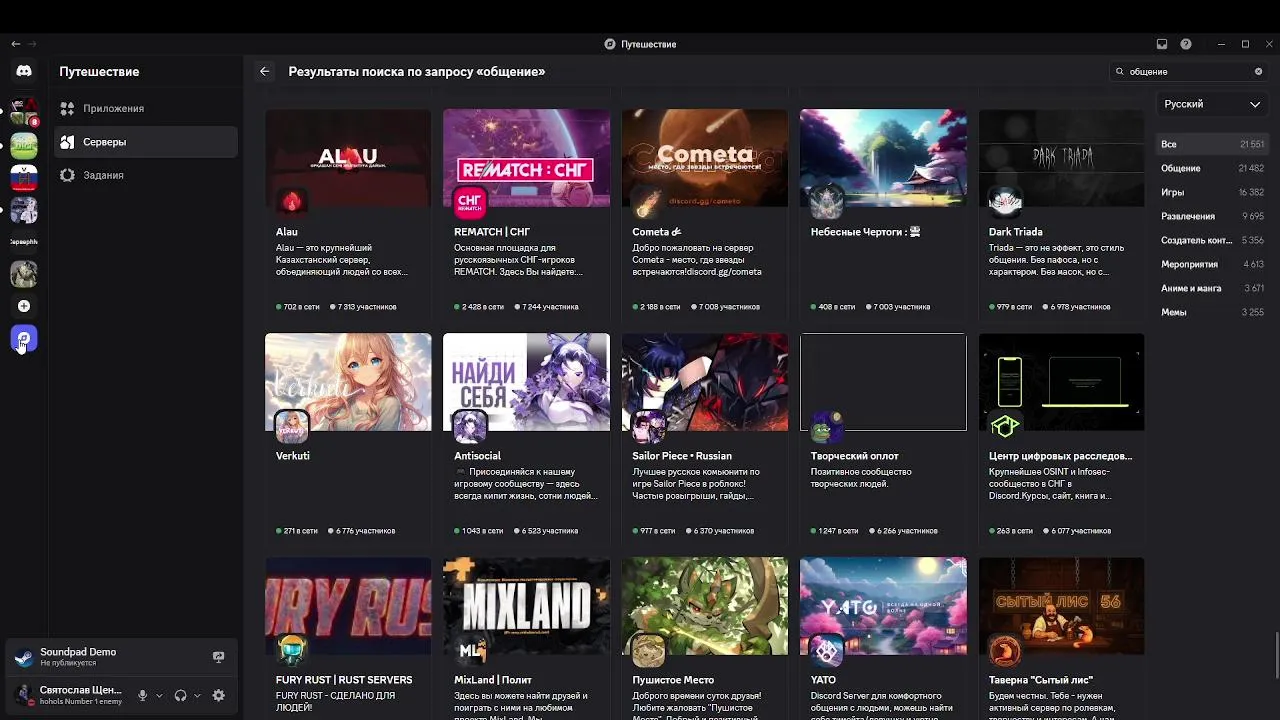Viewport: 1280px width, 720px height.
Task: Click the Discover compass icon in the server rail
Action: tap(24, 339)
